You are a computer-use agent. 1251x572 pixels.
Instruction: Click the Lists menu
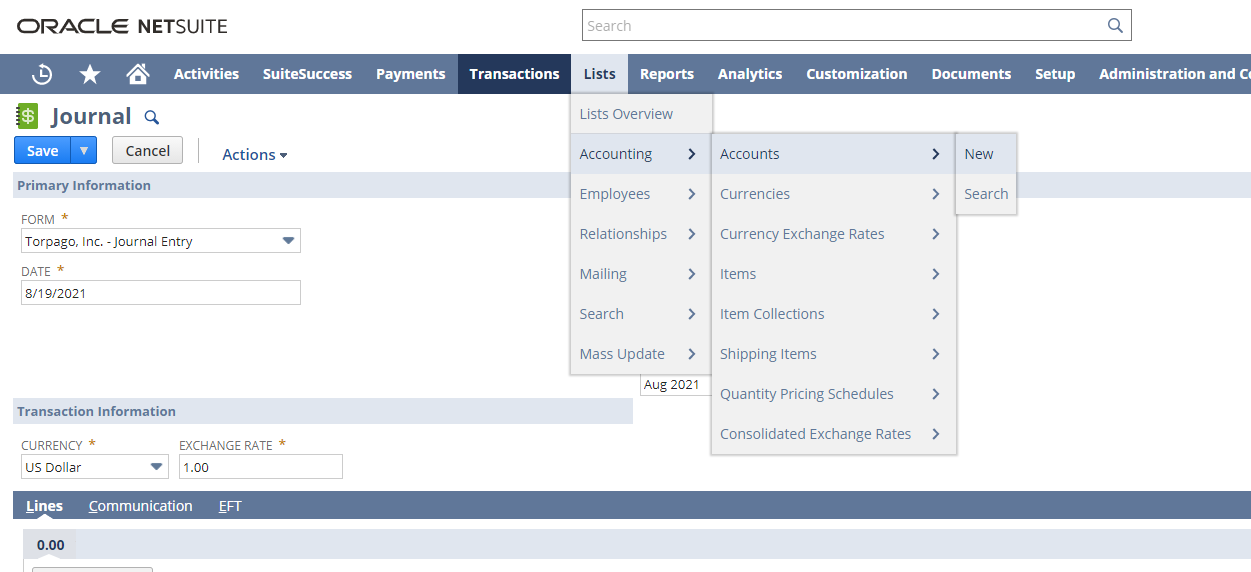click(x=600, y=74)
